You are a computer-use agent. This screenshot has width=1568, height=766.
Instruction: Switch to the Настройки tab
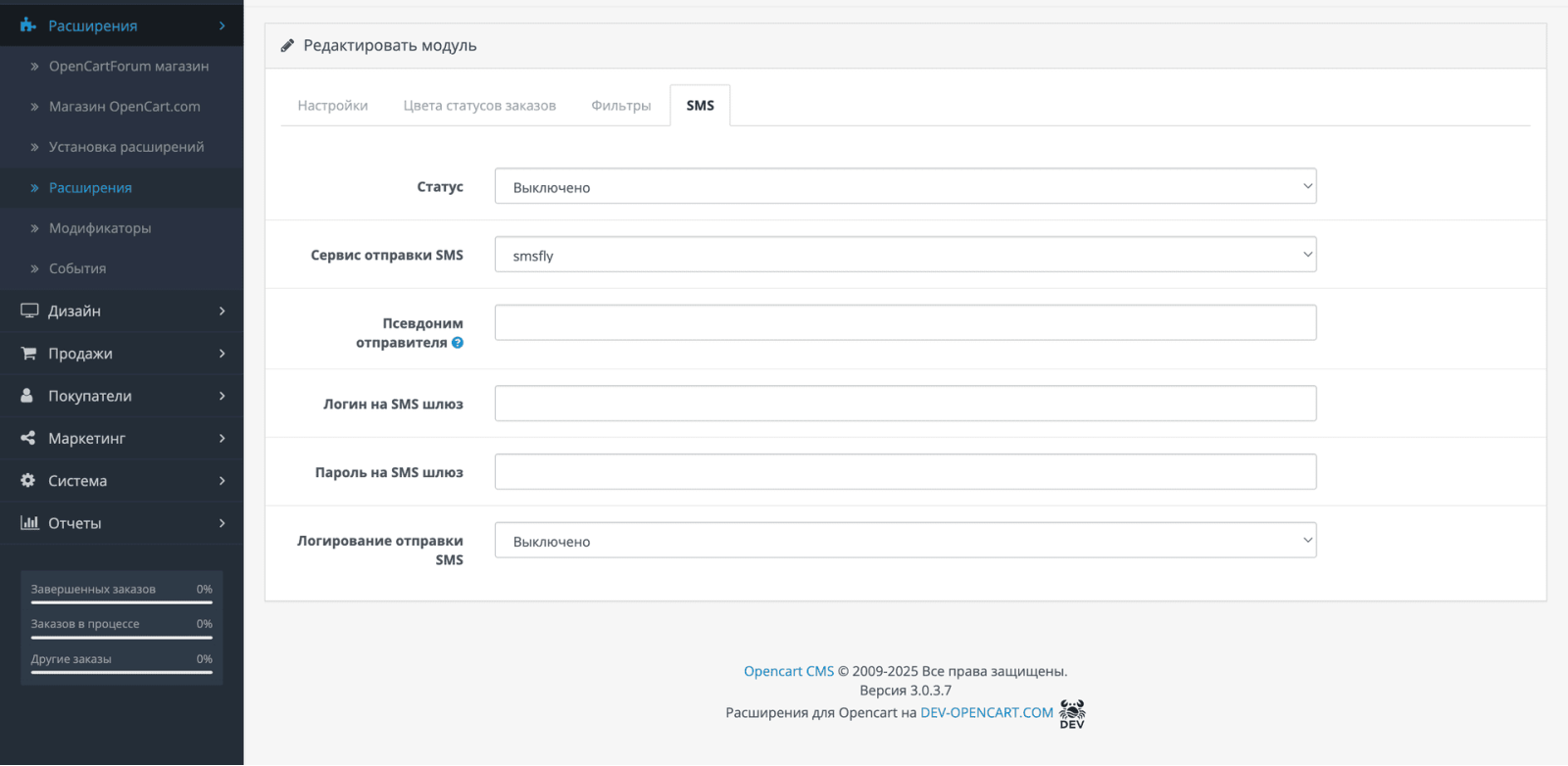tap(333, 106)
